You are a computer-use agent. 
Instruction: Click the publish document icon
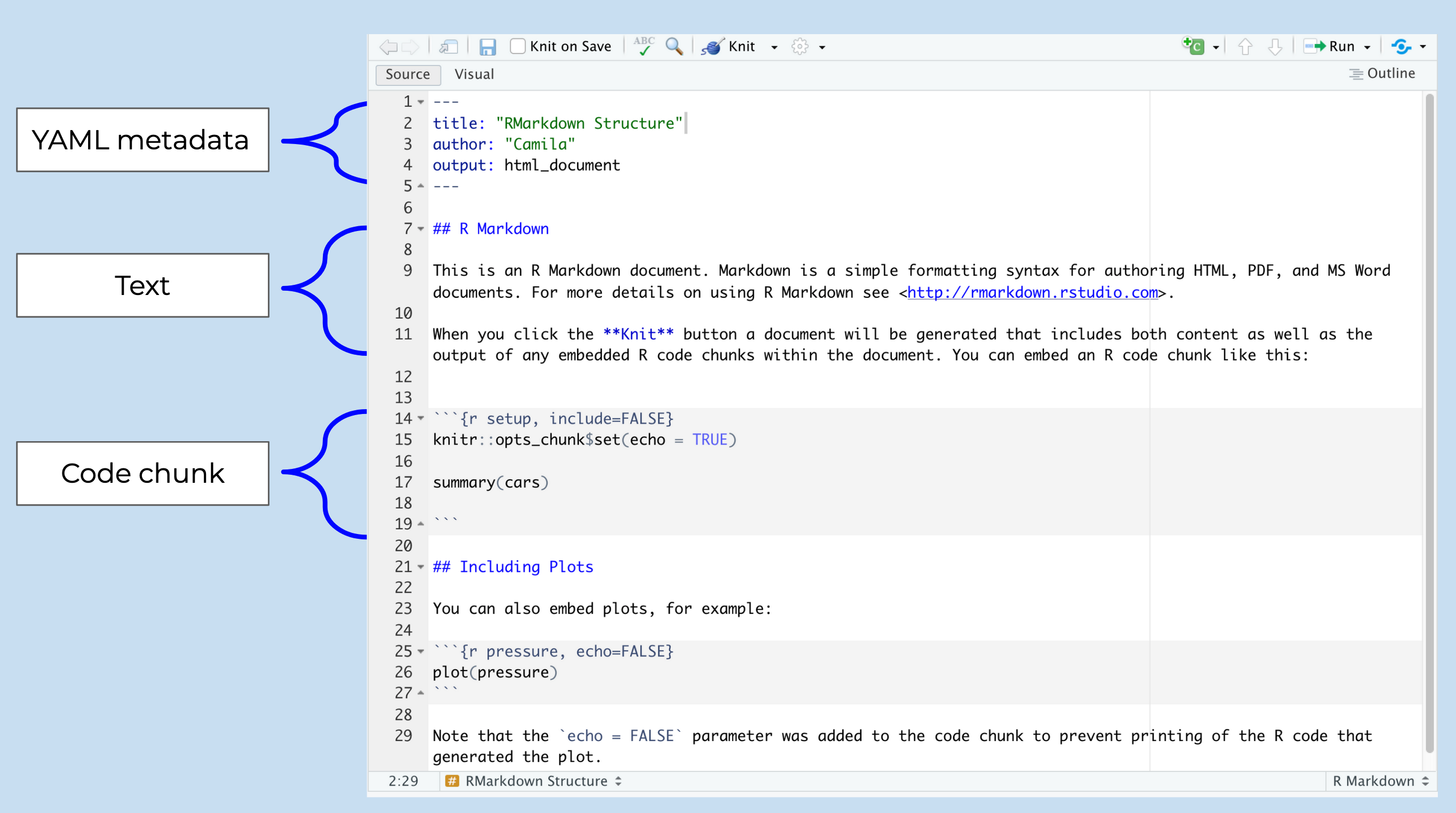click(x=1401, y=46)
